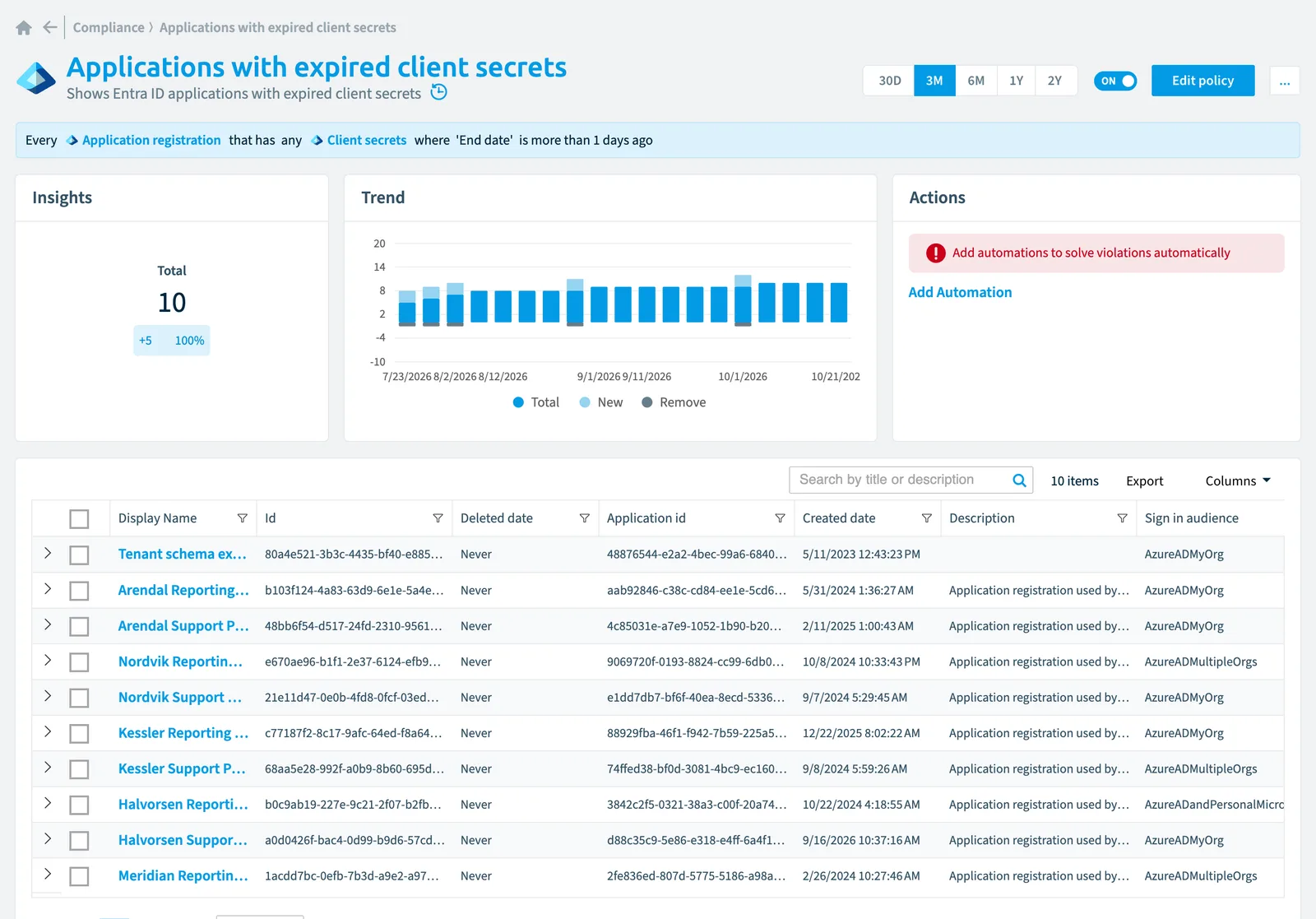Open the Halvorsen Suppor... application link
1316x919 pixels.
coord(183,840)
